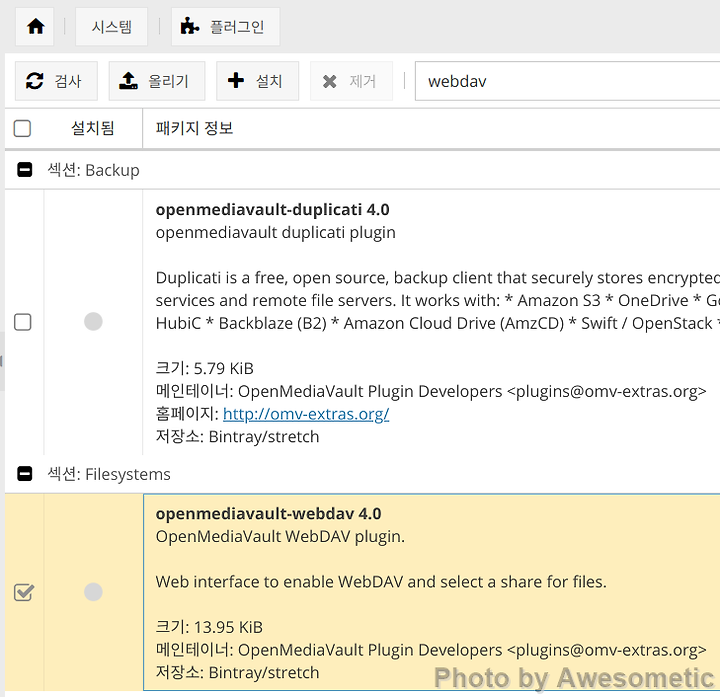Click the 검사 refresh arrows icon
The image size is (720, 697).
point(35,81)
